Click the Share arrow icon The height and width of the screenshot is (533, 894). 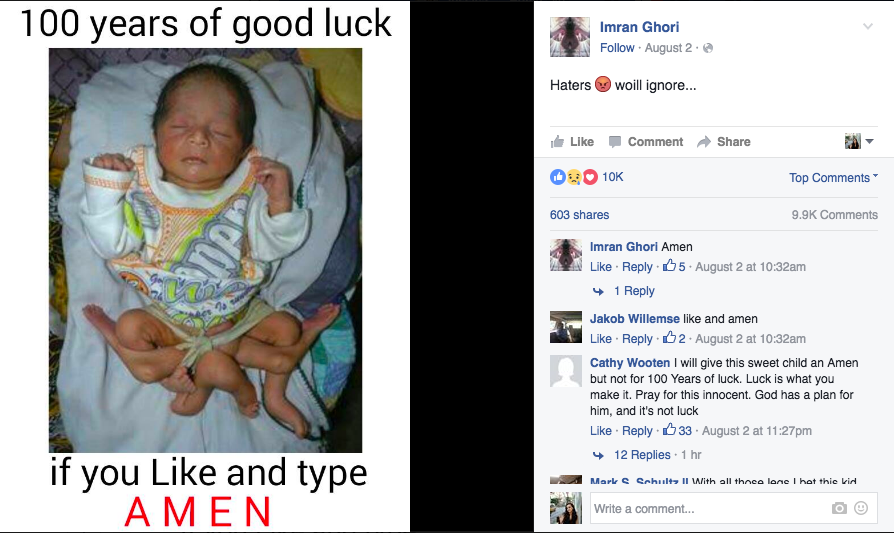click(x=704, y=142)
